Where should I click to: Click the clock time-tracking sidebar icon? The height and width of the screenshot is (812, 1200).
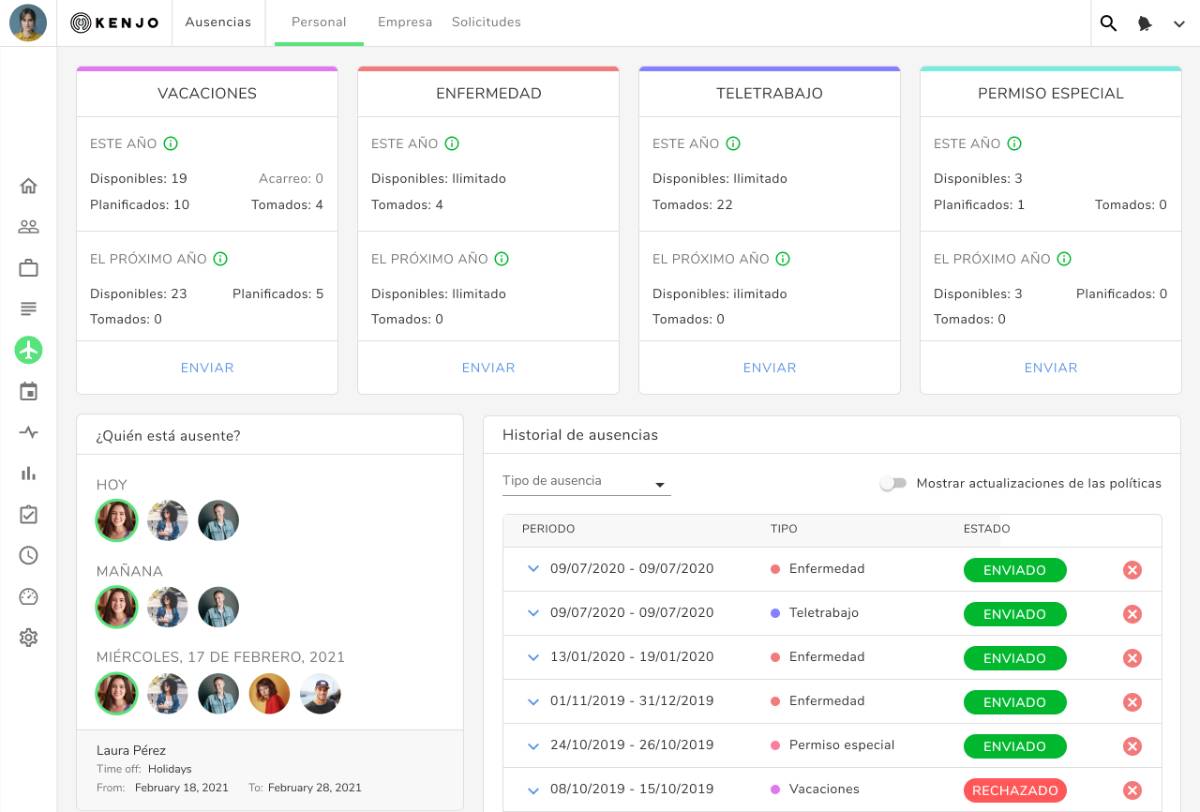(x=28, y=555)
